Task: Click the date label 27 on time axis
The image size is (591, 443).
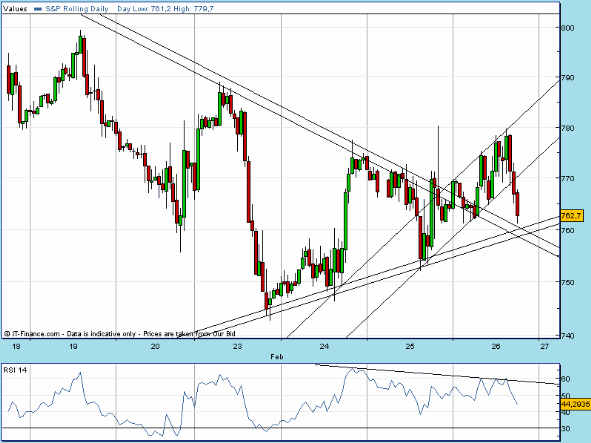Action: (x=545, y=346)
